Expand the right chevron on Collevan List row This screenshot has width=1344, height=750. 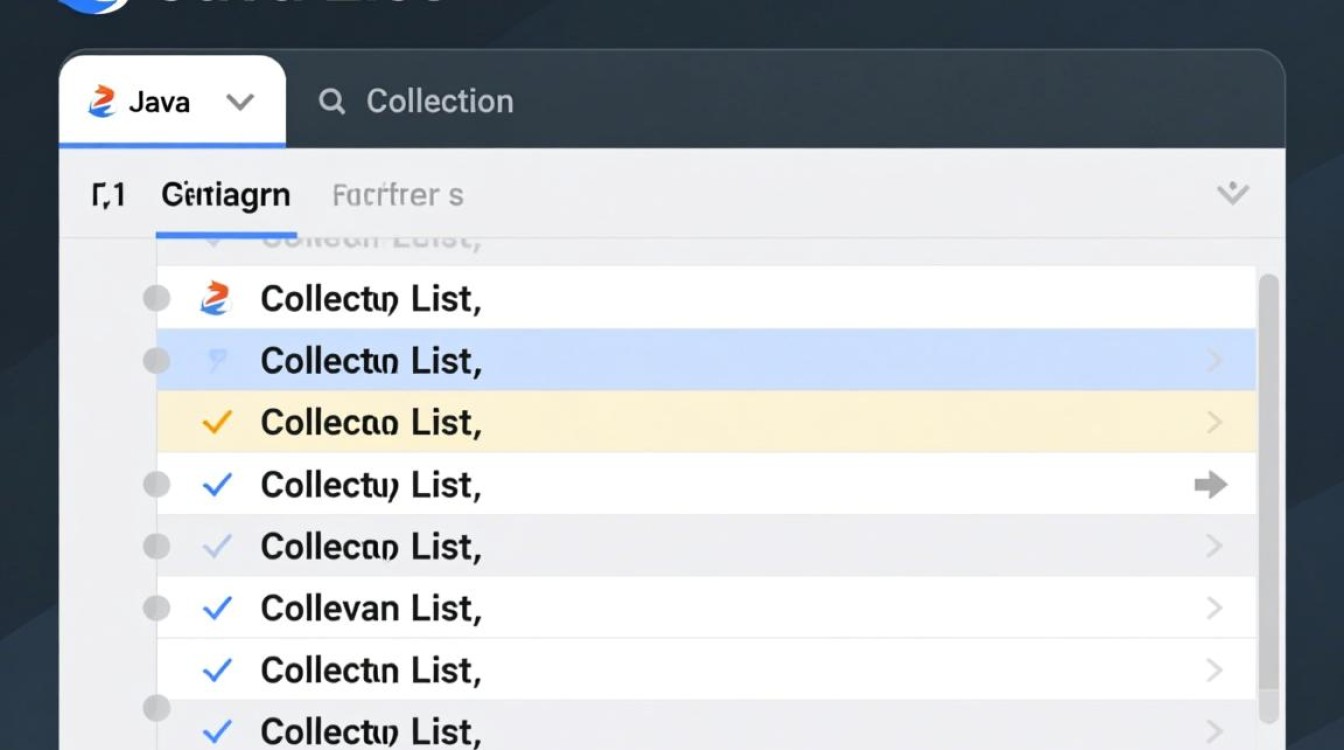(1215, 608)
